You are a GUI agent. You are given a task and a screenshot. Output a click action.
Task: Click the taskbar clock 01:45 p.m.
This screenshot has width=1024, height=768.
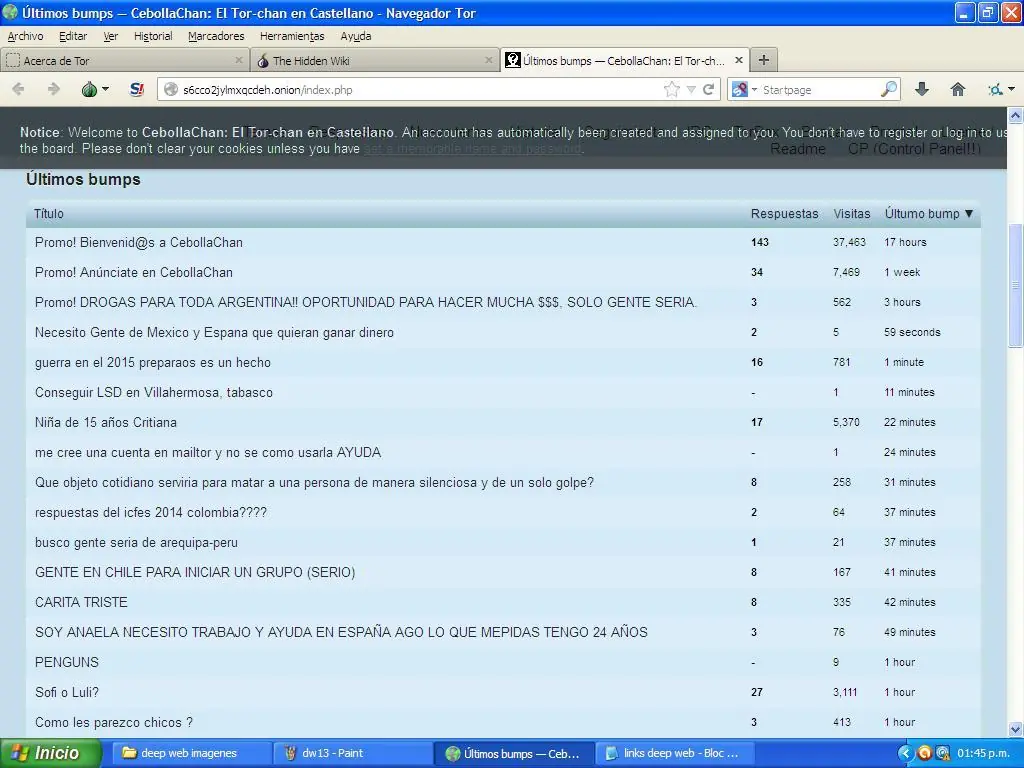pyautogui.click(x=984, y=754)
